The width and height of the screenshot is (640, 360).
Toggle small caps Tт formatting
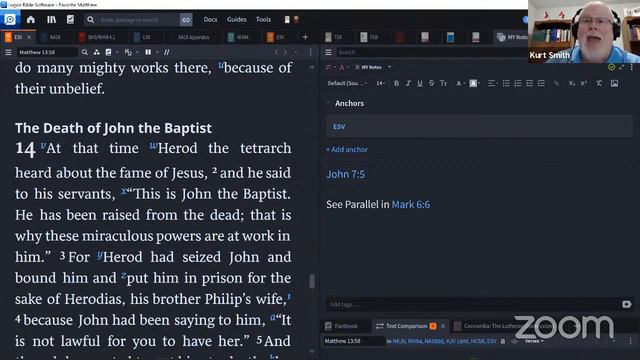click(x=443, y=83)
